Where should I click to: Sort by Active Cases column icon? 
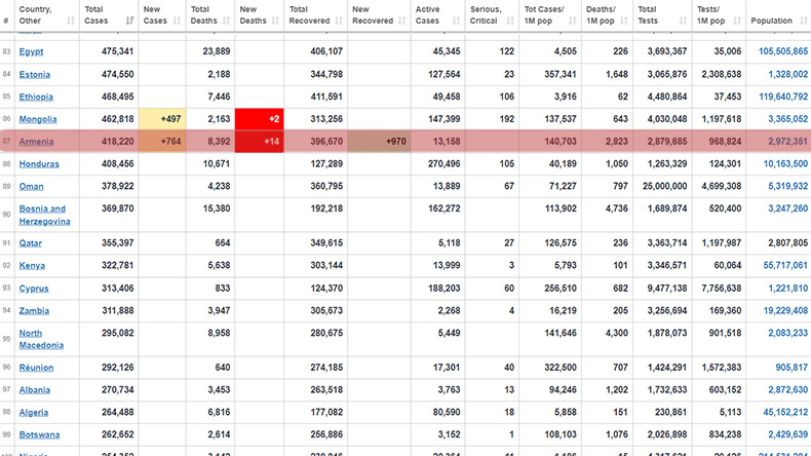click(x=456, y=21)
